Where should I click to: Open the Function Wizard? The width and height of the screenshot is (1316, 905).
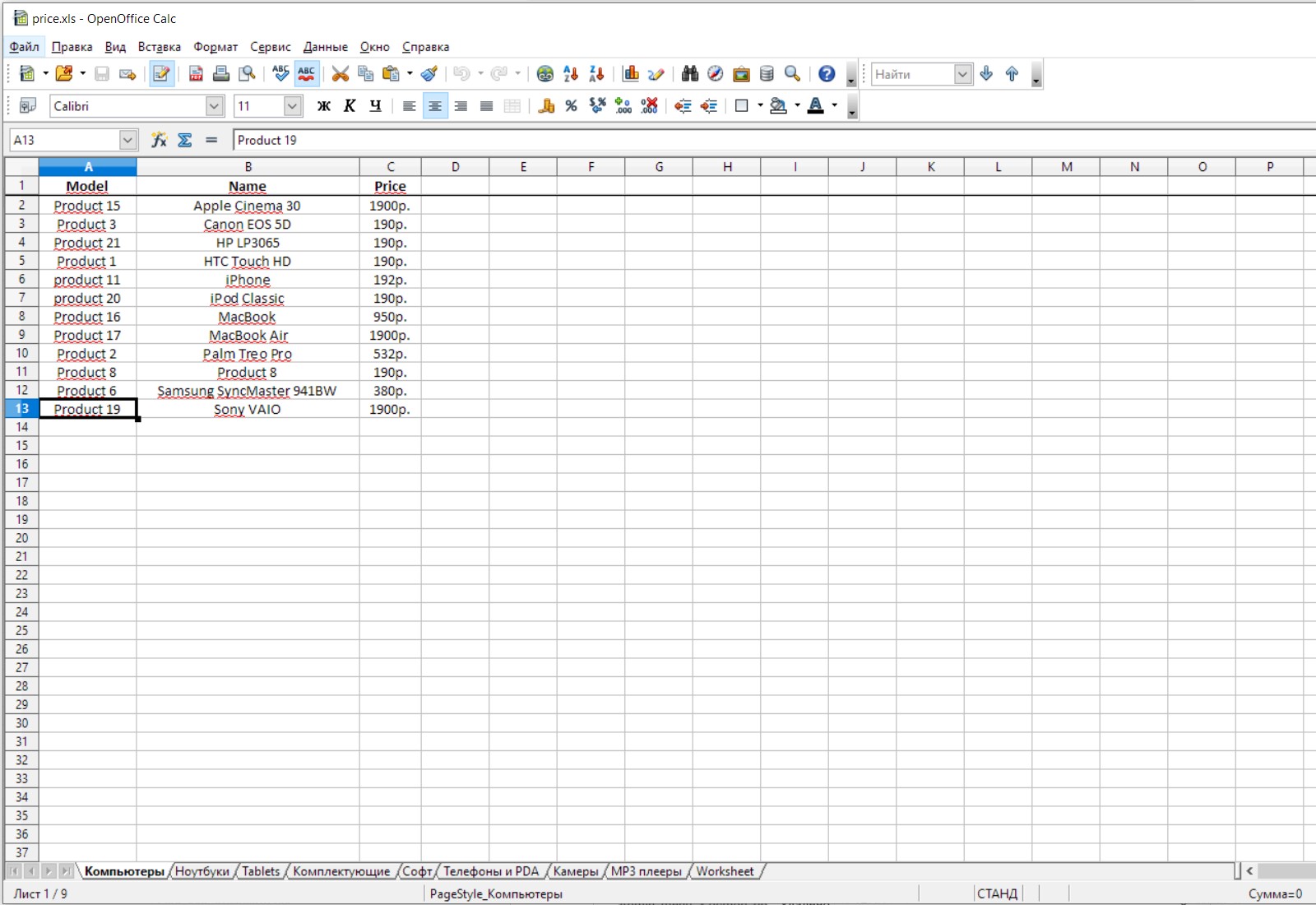point(159,140)
